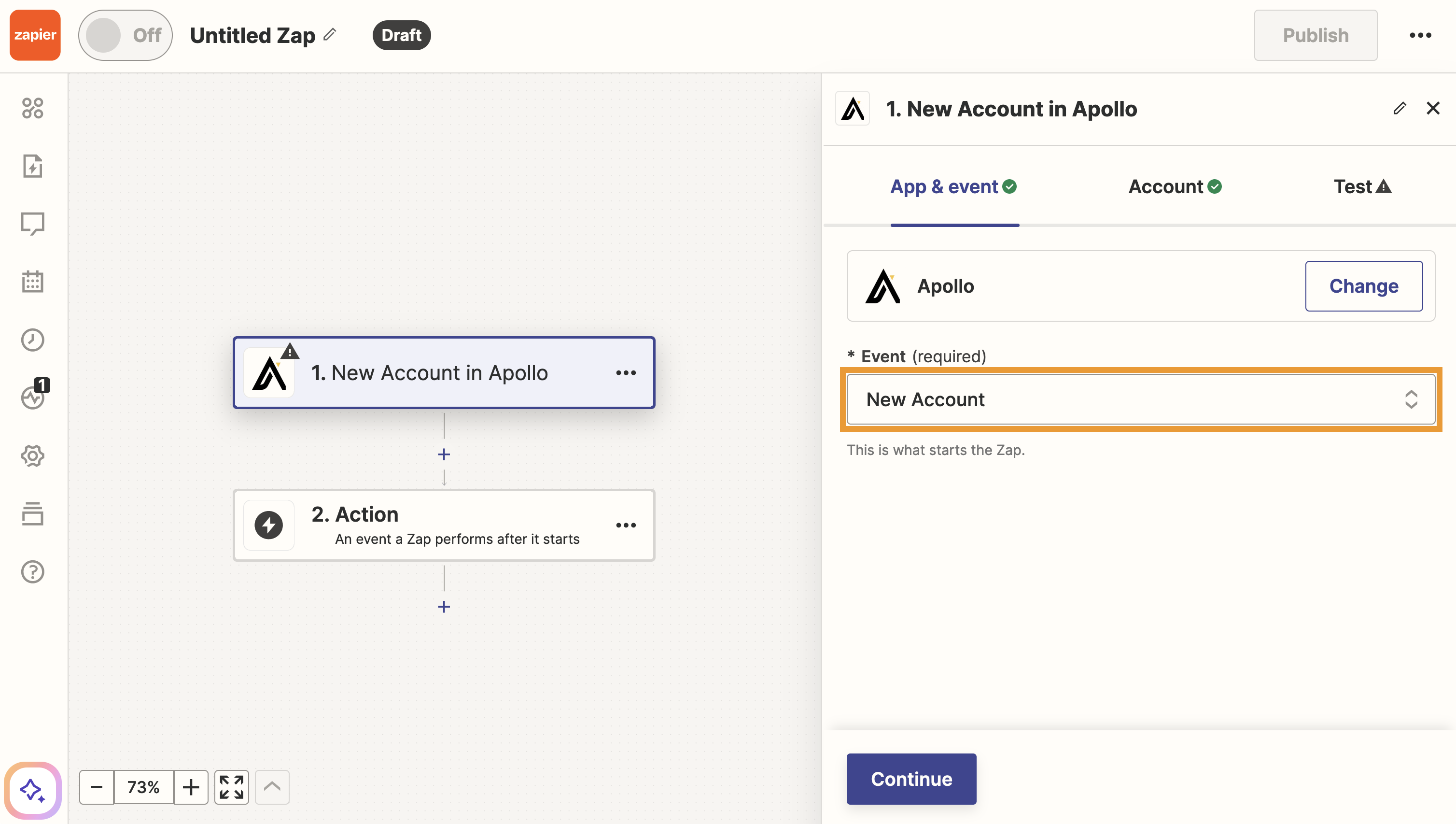This screenshot has height=824, width=1456.
Task: Click the Publish button
Action: coord(1315,35)
